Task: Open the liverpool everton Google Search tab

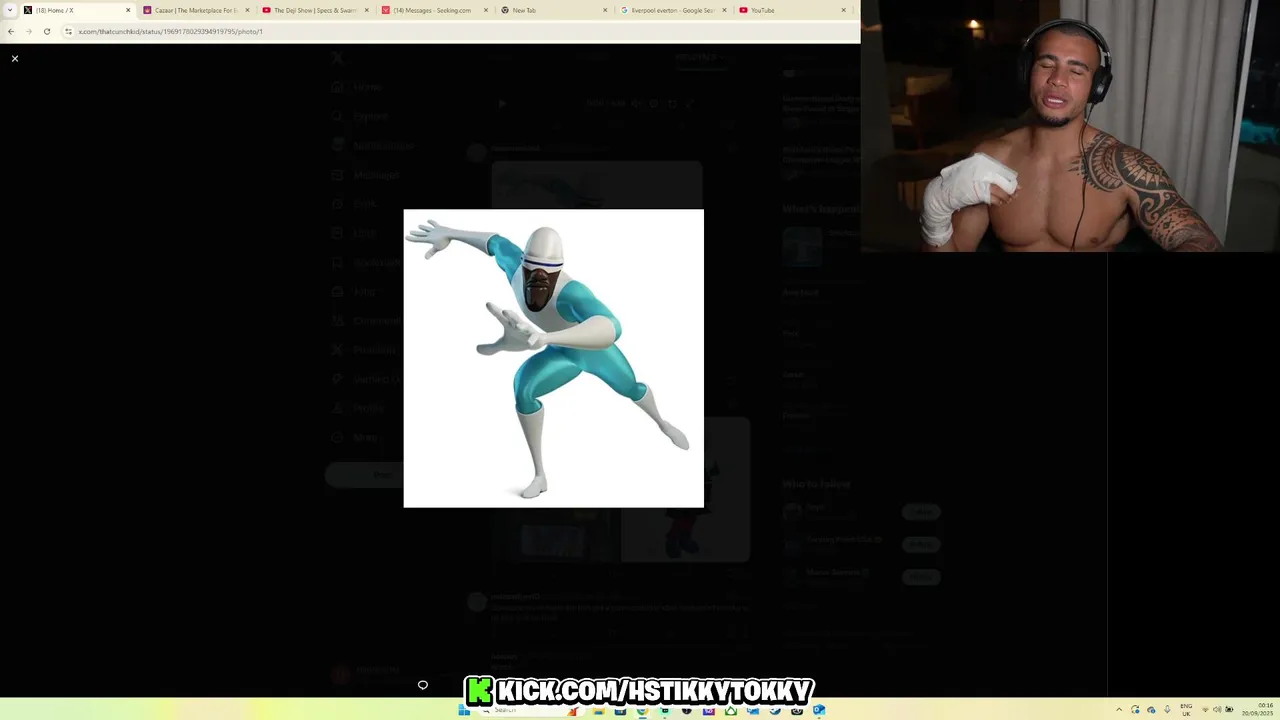Action: coord(672,10)
